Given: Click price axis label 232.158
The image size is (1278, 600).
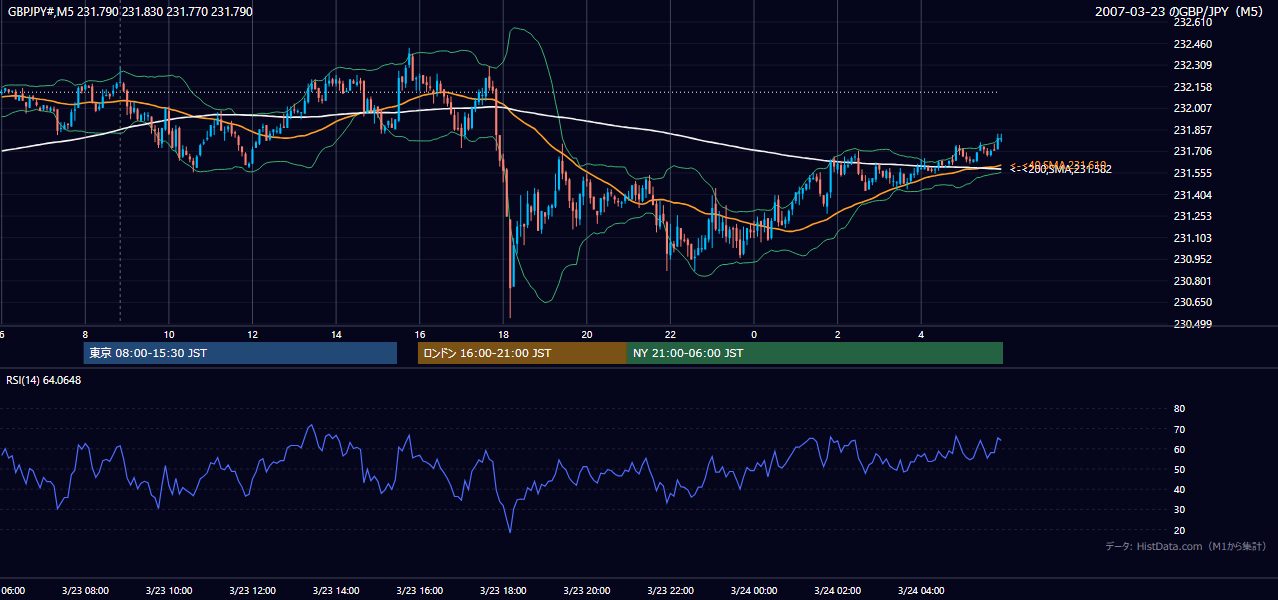Looking at the screenshot, I should pos(1192,87).
